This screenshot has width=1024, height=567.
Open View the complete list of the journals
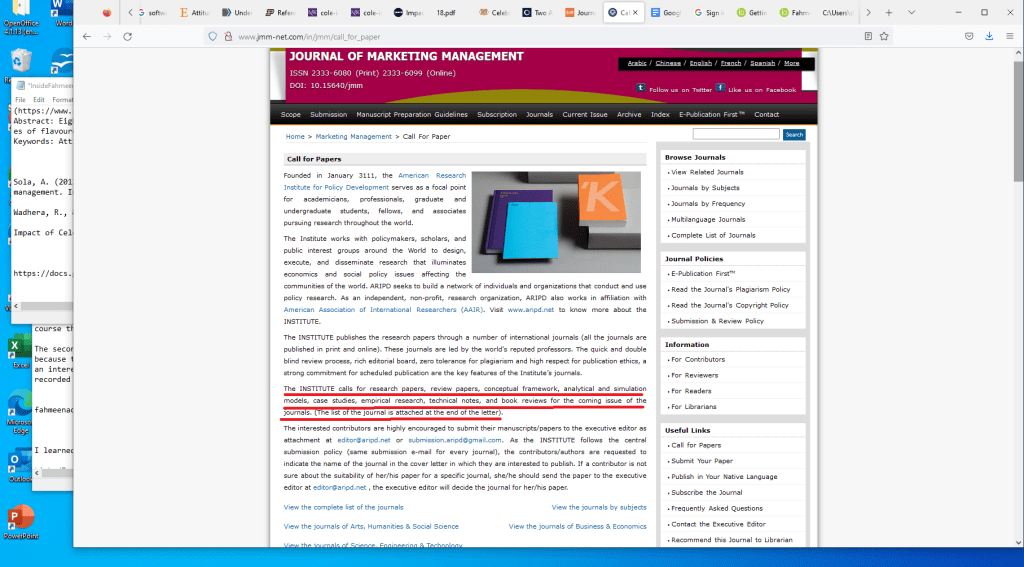344,507
